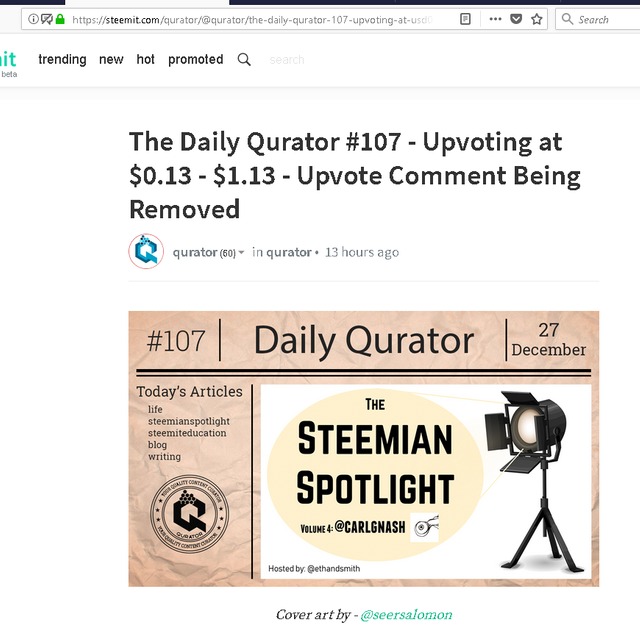Open the page actions three-dot menu
The width and height of the screenshot is (640, 631).
coord(495,19)
